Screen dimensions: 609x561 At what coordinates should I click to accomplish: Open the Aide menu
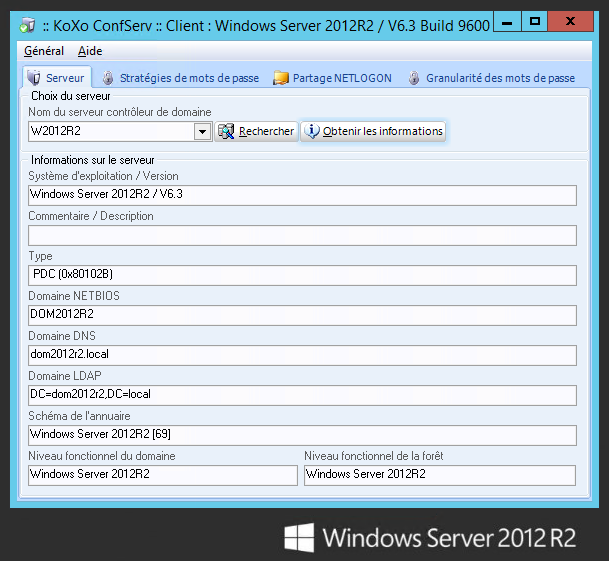coord(90,51)
